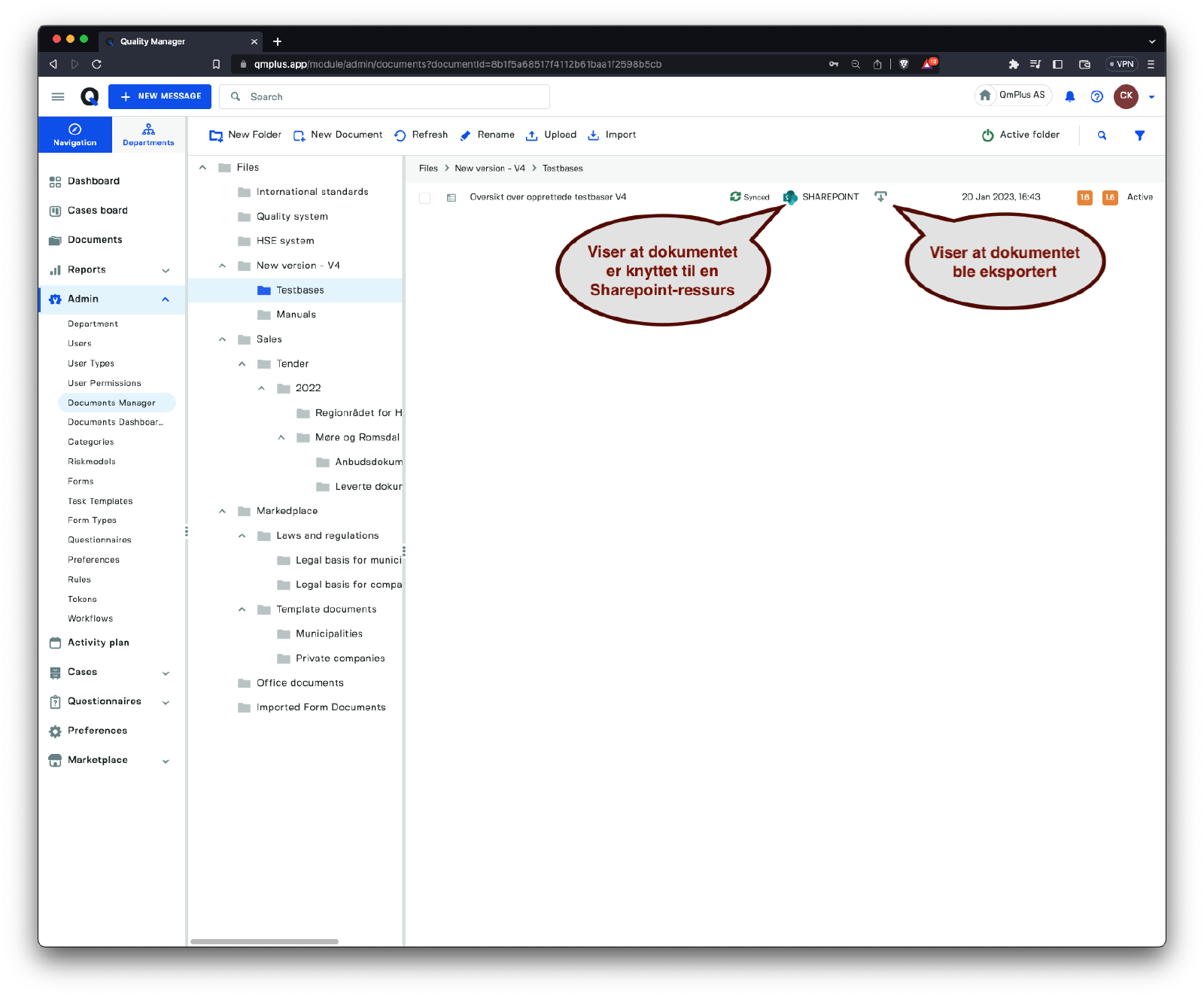Click the SharePoint icon on the document
The image size is (1204, 997).
[790, 197]
